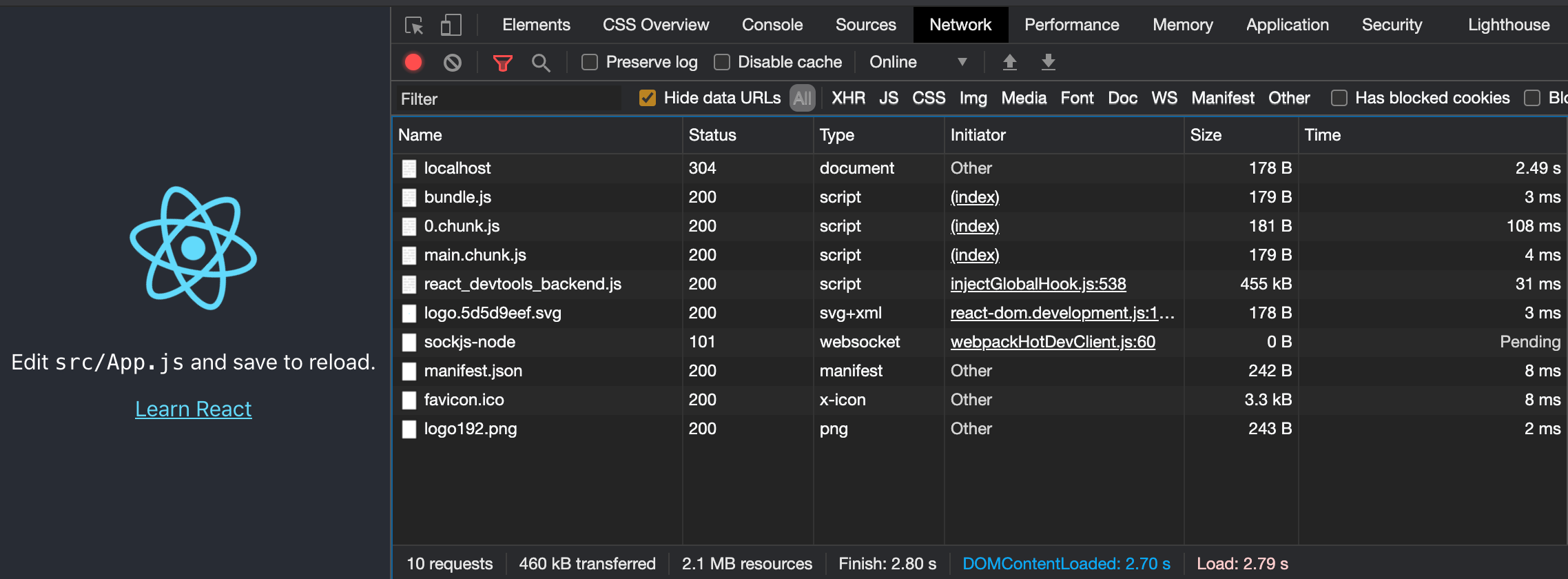Switch to the Lighthouse tab

[1509, 25]
